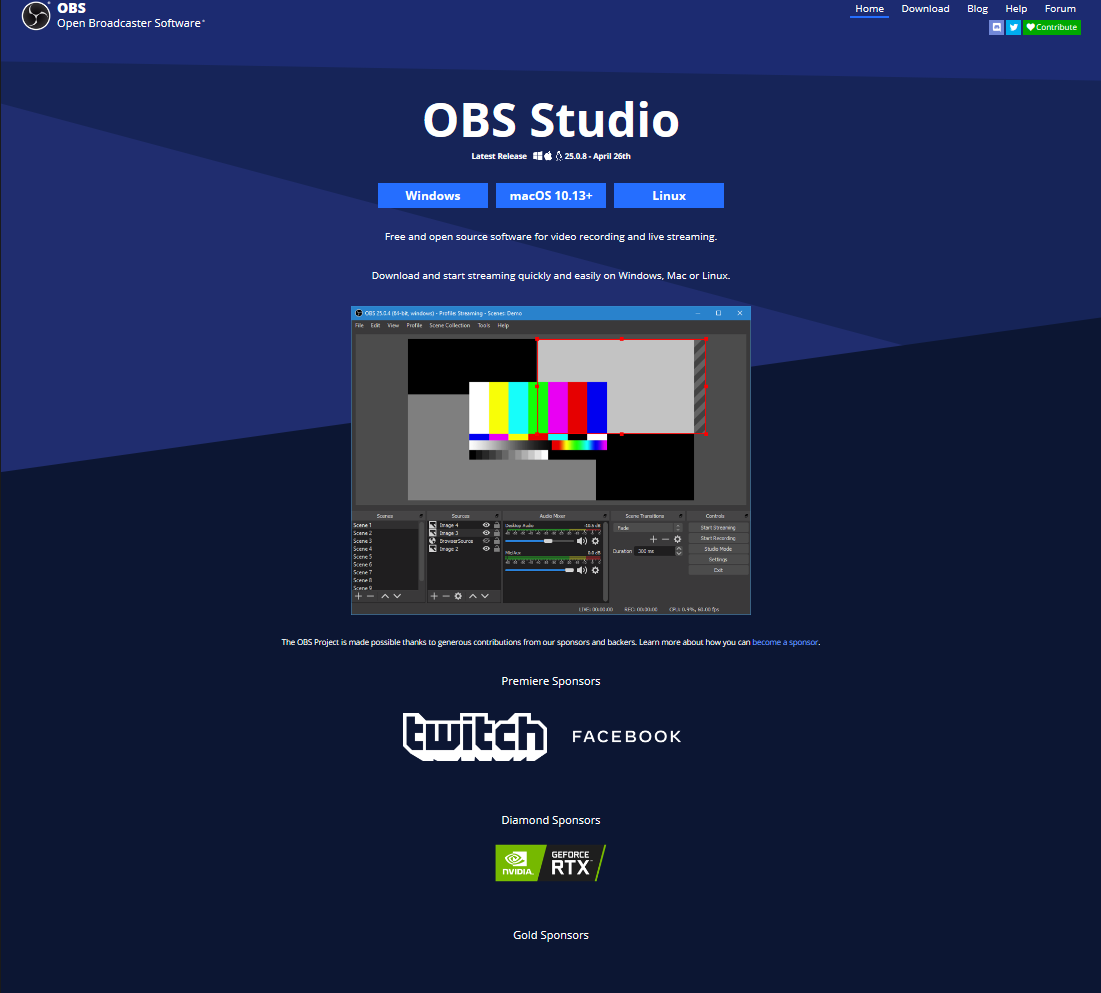Open the Download page from the top navigation
This screenshot has width=1101, height=993.
point(925,9)
